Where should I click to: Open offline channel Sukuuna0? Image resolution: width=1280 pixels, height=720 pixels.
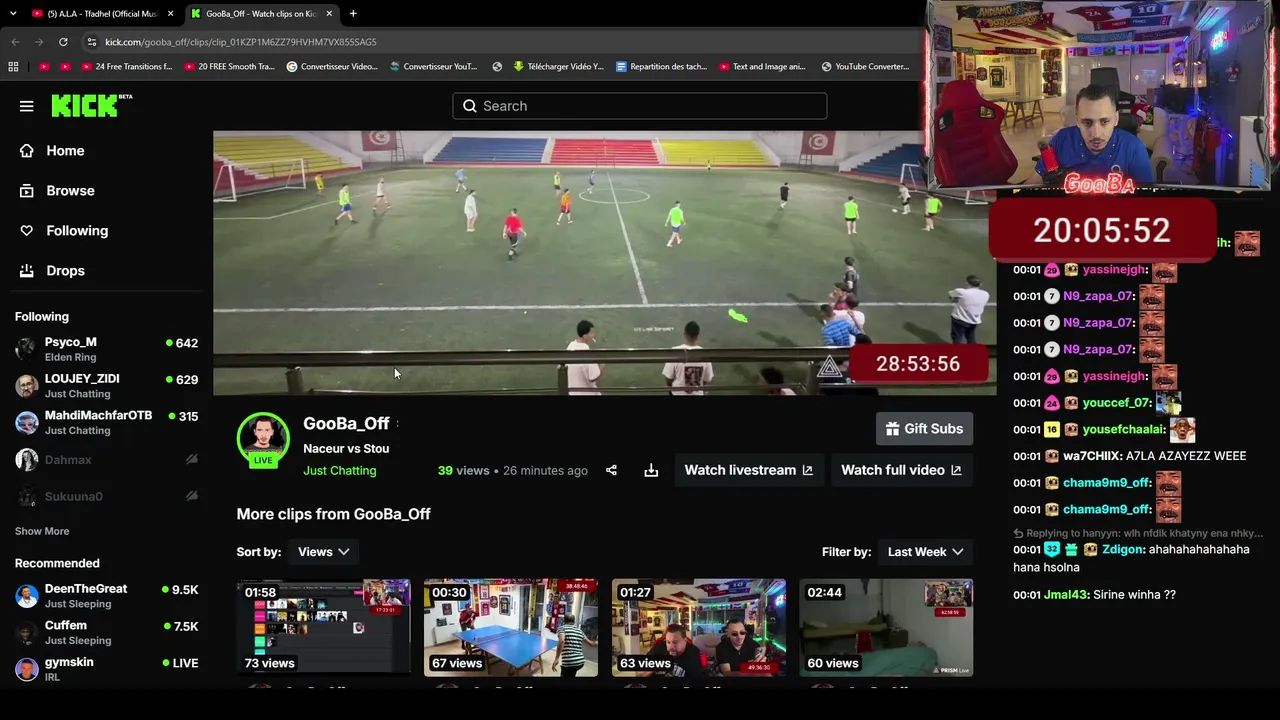pos(107,497)
